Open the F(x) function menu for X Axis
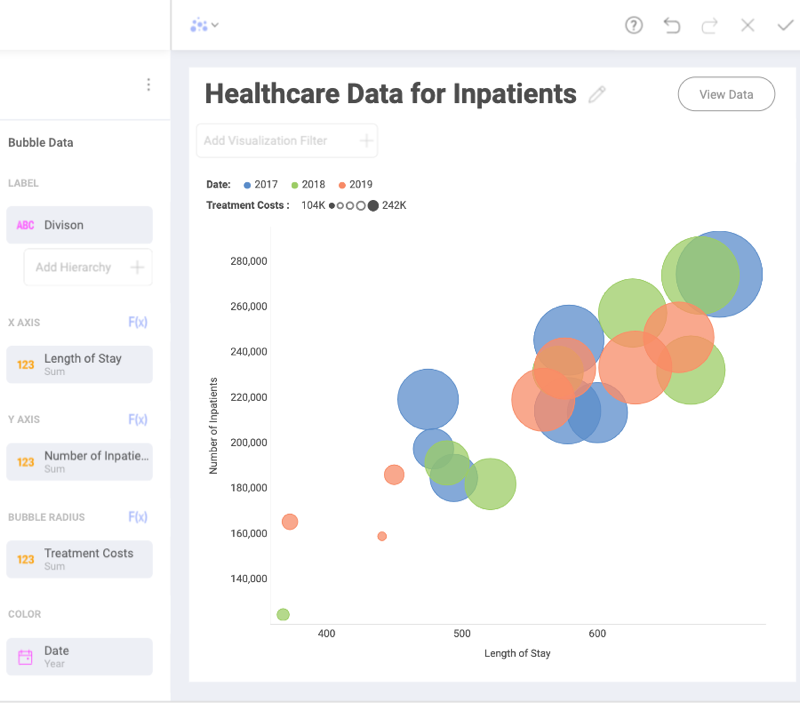 coord(138,322)
